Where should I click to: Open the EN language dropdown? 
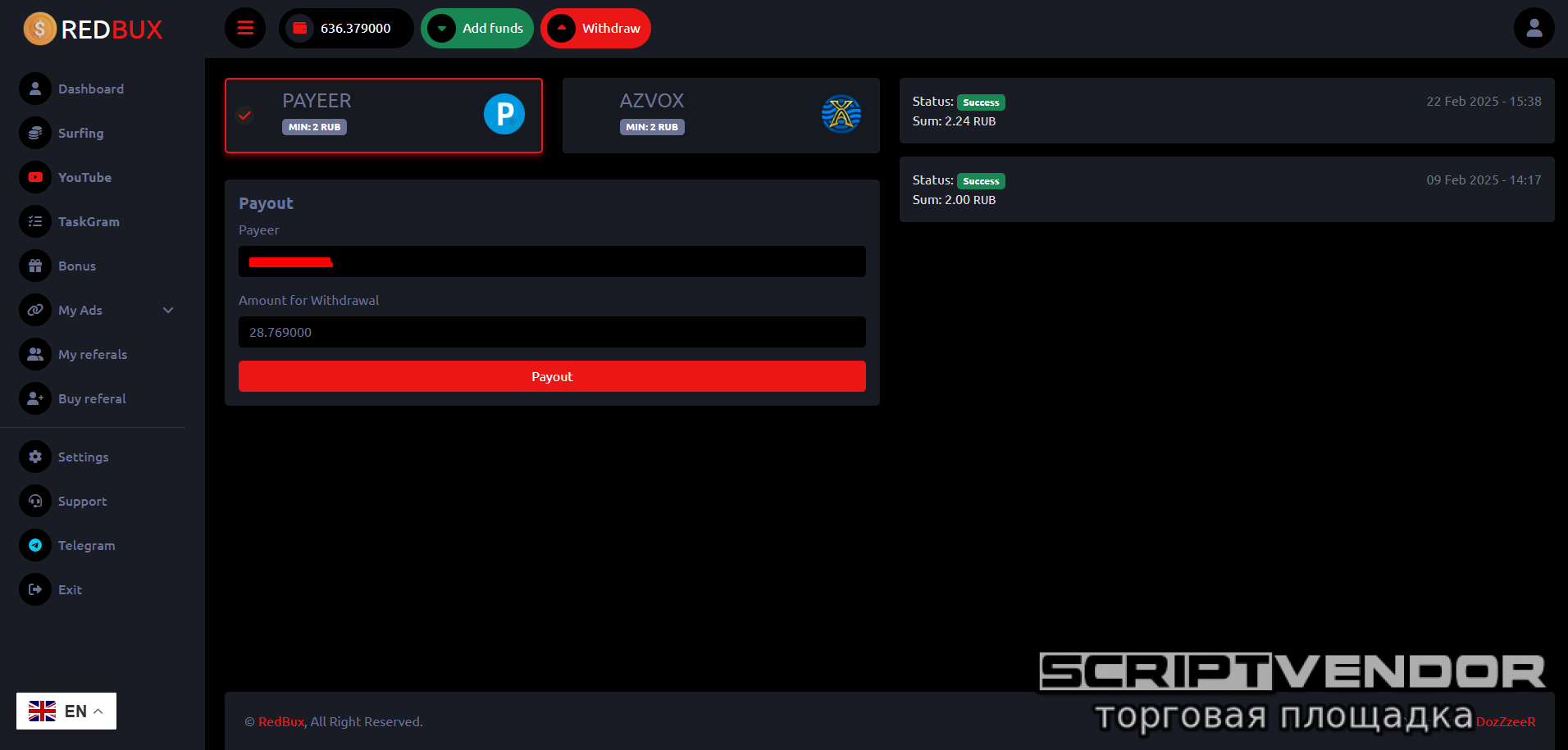point(66,711)
